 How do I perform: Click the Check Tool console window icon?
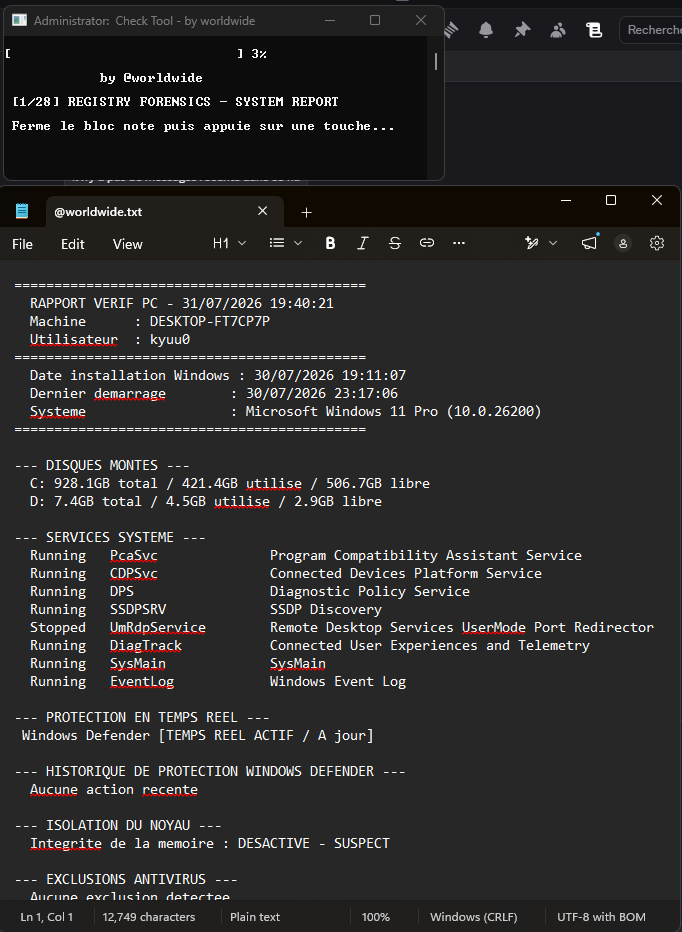pyautogui.click(x=20, y=20)
